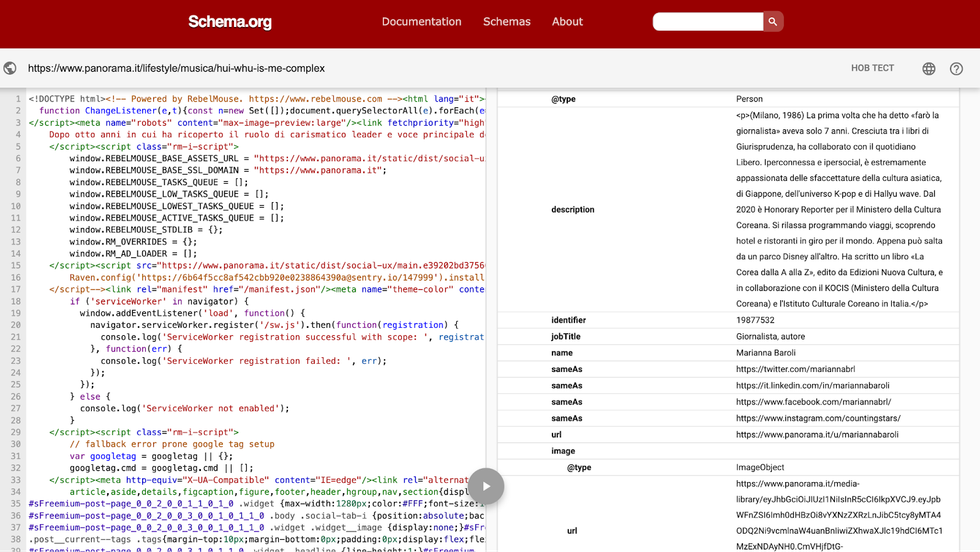980x552 pixels.
Task: Click the REBELMOUSE_STDLIB code line
Action: [146, 229]
